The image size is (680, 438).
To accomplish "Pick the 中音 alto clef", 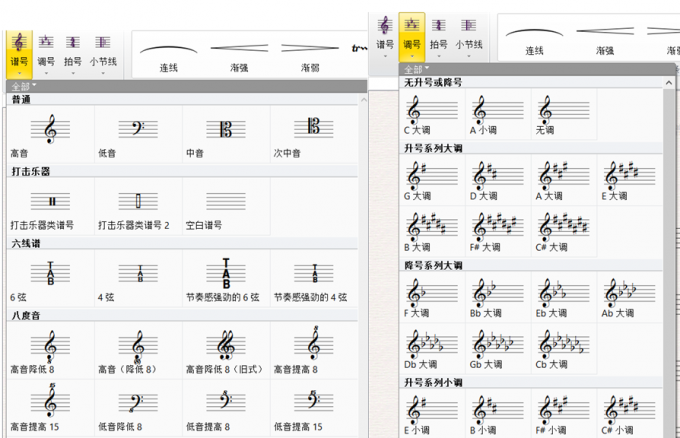I will (226, 134).
